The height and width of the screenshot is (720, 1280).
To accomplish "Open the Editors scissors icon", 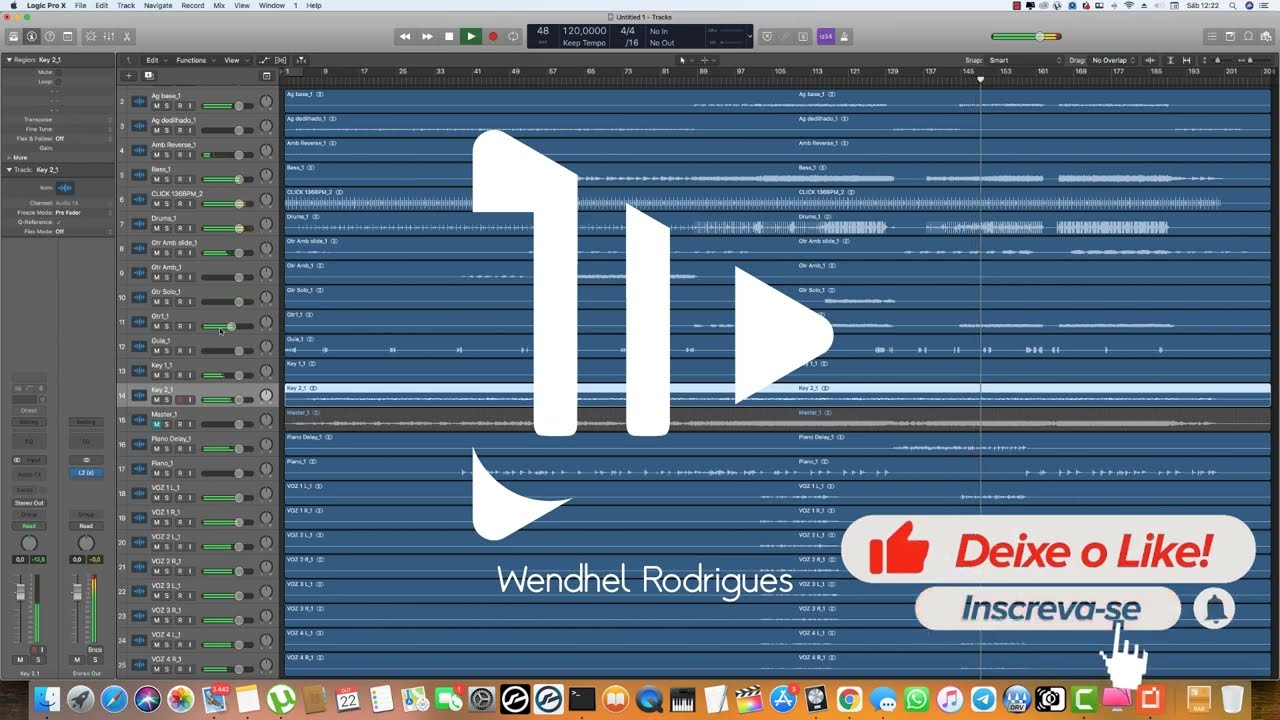I will coord(127,36).
